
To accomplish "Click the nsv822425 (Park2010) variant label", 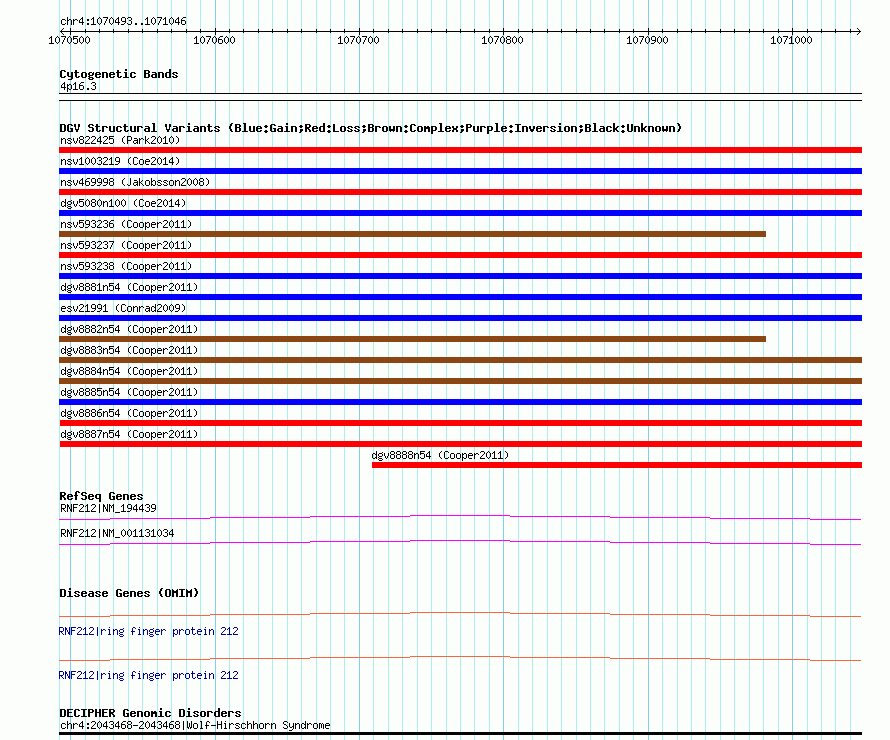I will (120, 140).
